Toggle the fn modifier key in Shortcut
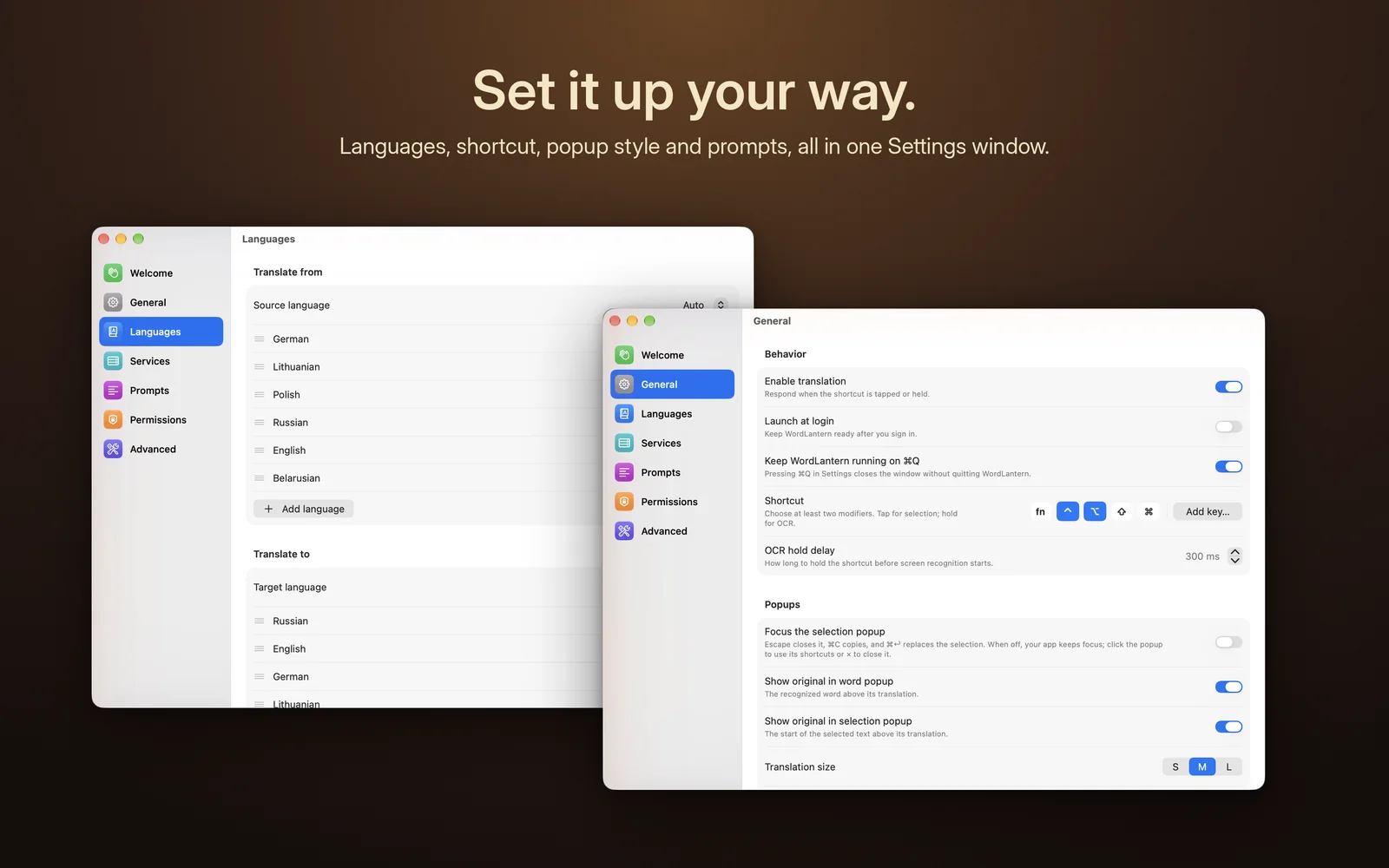Screen dimensions: 1389x868 pos(1040,512)
